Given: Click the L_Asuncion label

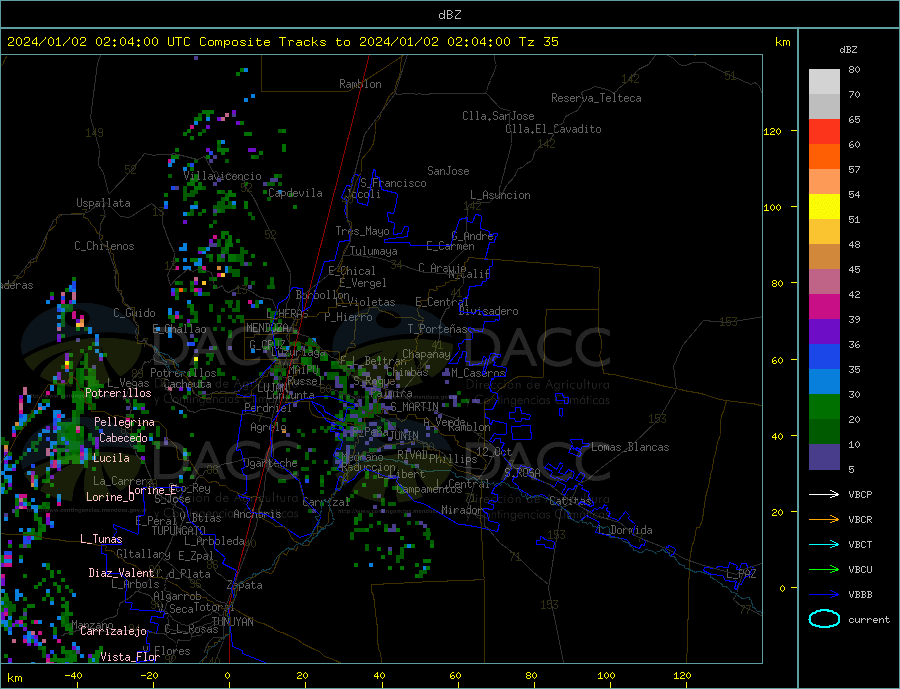Looking at the screenshot, I should click(x=501, y=195).
